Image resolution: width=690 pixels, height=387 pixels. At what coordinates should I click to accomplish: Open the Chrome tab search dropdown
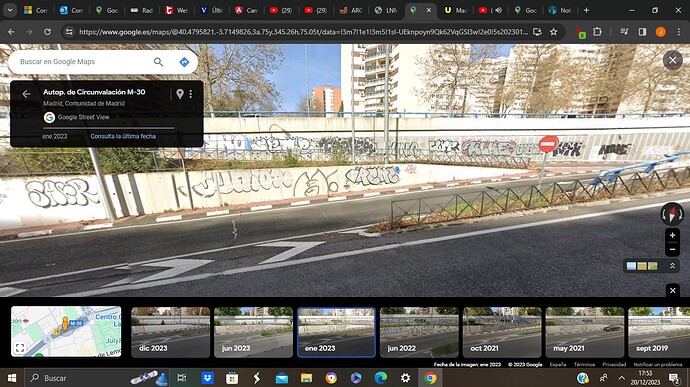[10, 10]
